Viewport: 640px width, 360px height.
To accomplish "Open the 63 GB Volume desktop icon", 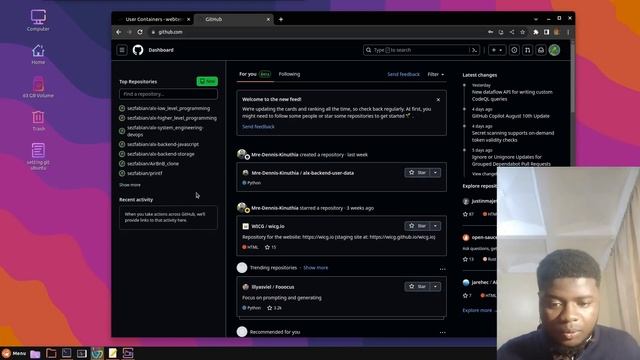I will pos(38,87).
